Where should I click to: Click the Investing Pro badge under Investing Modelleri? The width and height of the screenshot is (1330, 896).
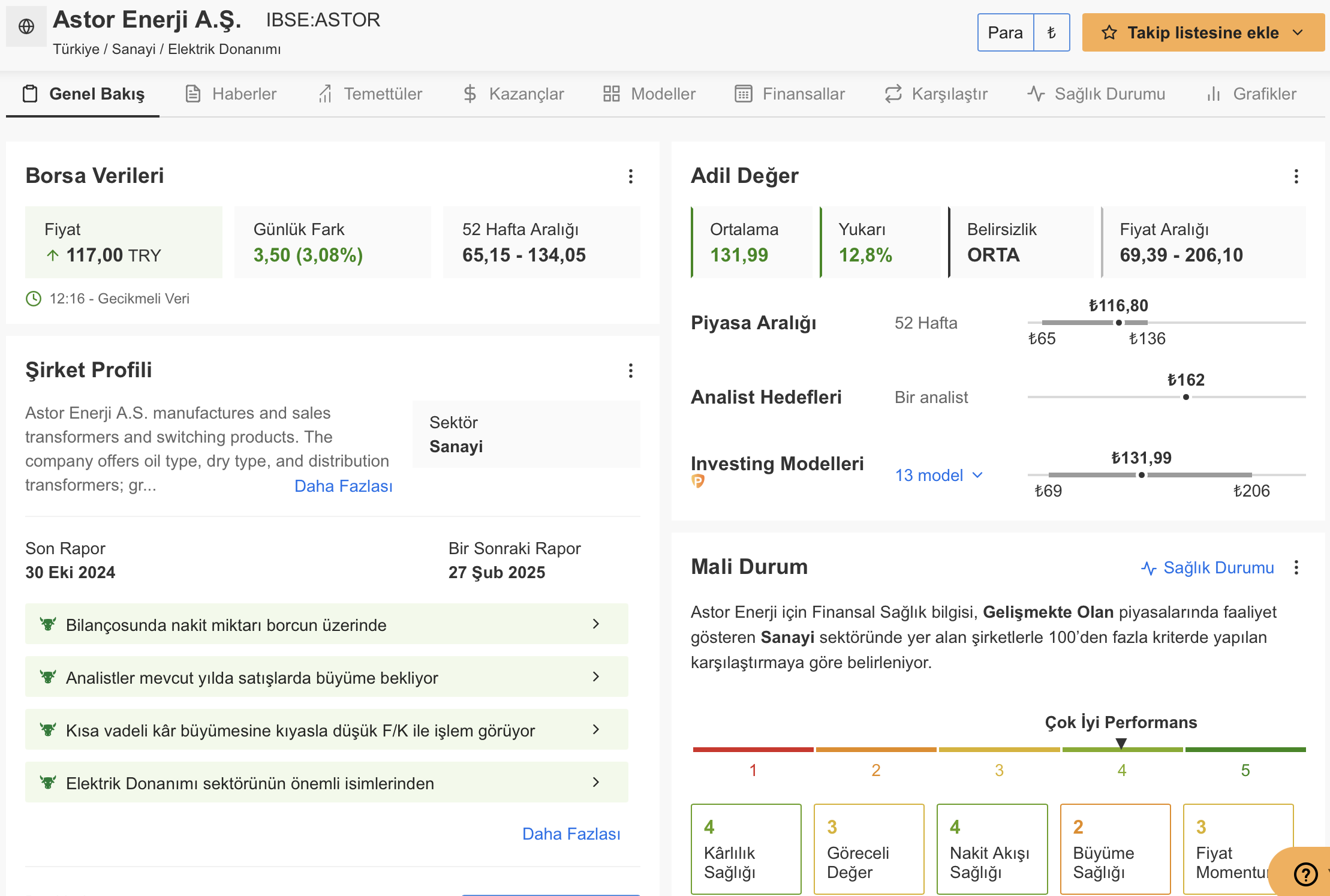(x=698, y=481)
